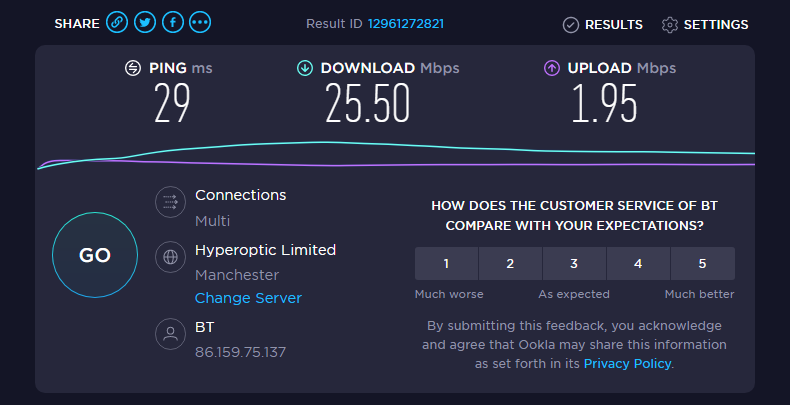Share result on Twitter

click(x=145, y=23)
